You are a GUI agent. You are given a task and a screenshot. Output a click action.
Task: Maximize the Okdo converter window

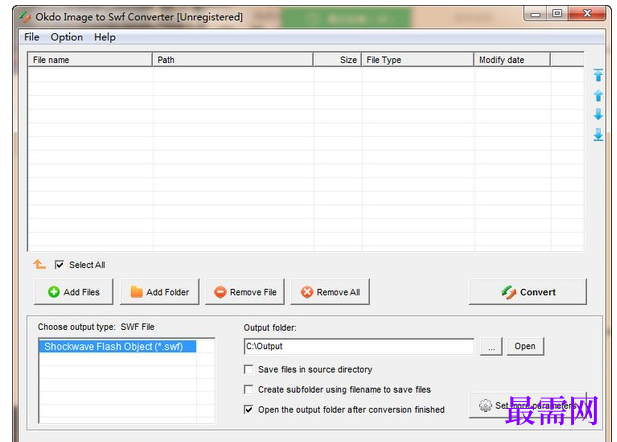click(557, 13)
